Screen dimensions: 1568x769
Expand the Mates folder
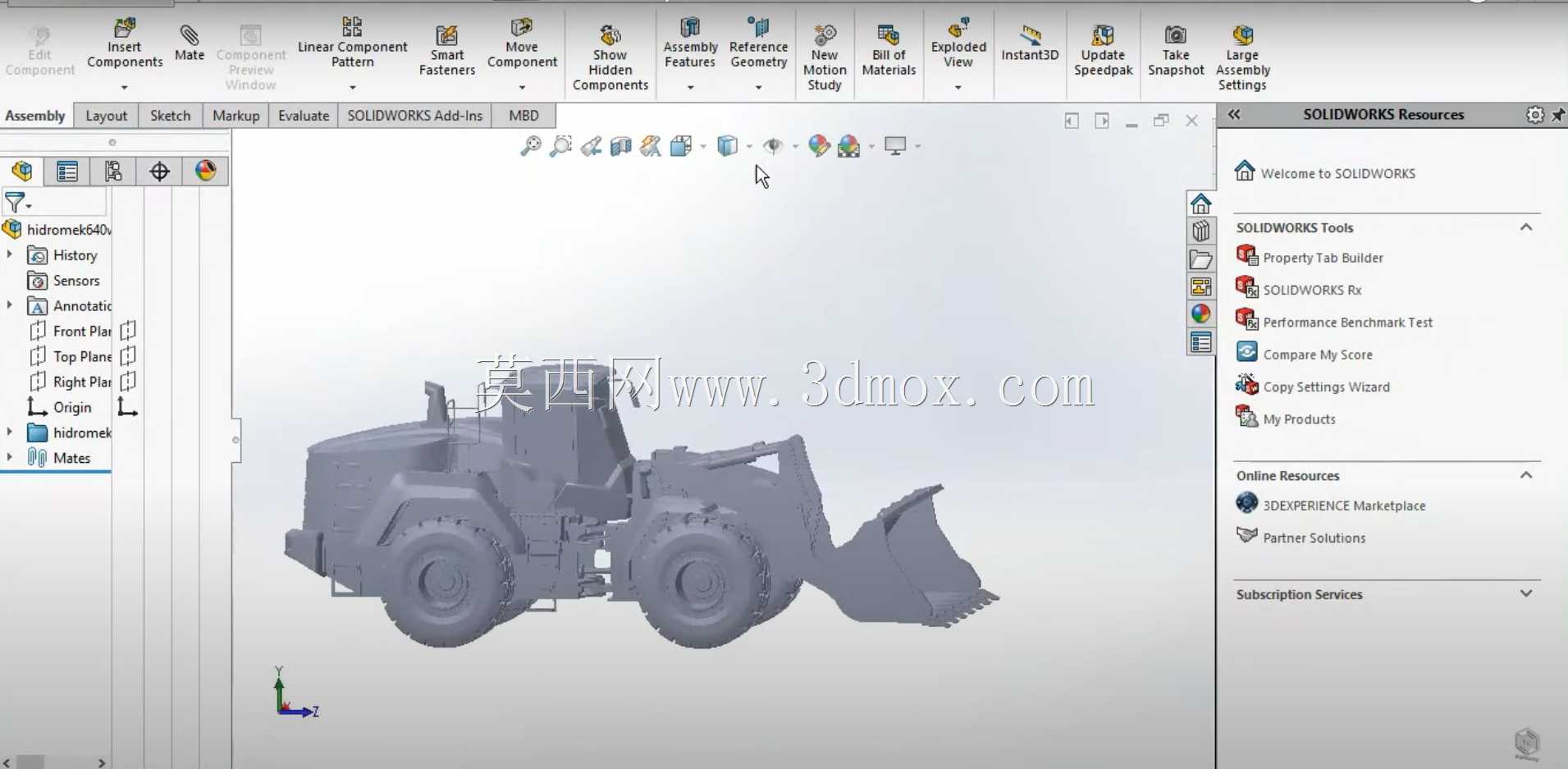point(10,457)
